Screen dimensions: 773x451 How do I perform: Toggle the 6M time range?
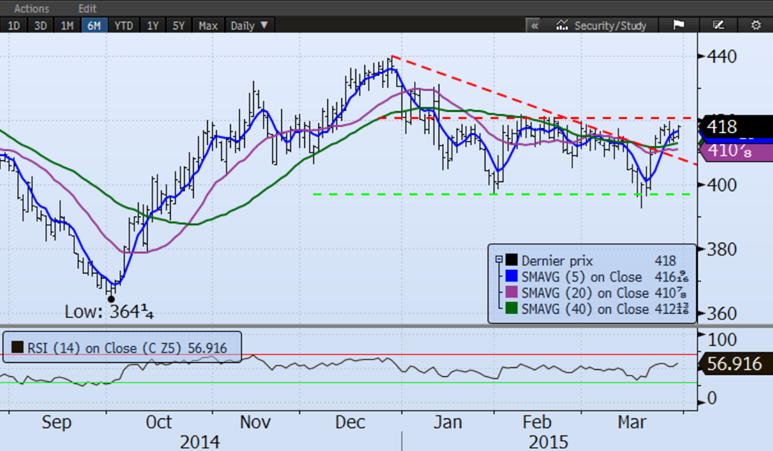click(95, 24)
